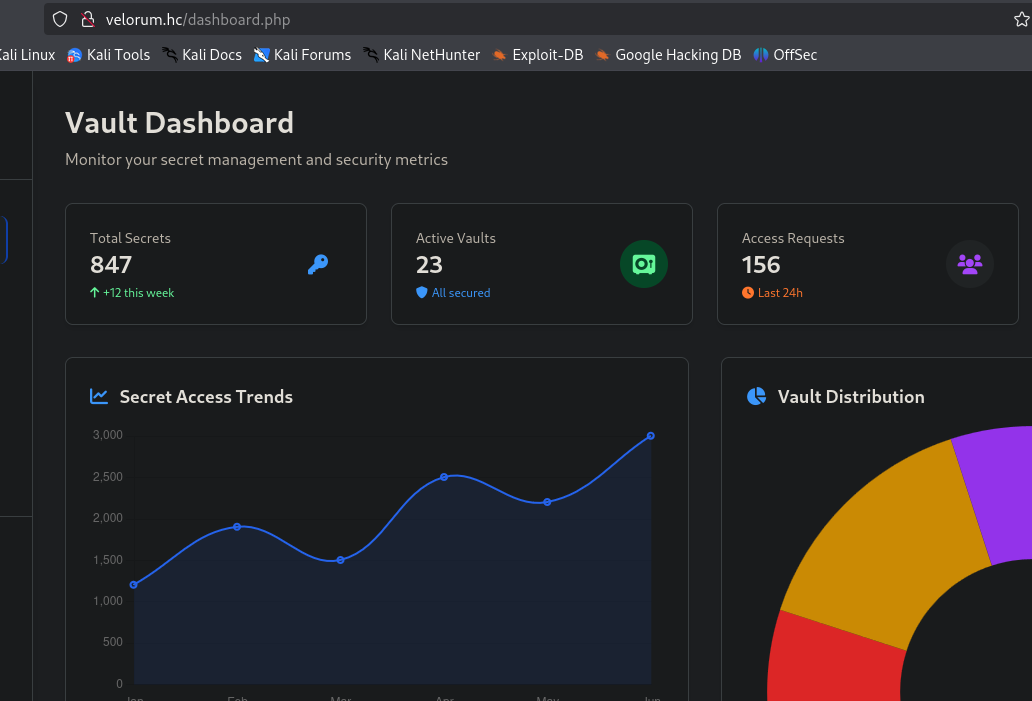Viewport: 1032px width, 701px height.
Task: Click the orange clock icon by Last 24h
Action: [748, 292]
